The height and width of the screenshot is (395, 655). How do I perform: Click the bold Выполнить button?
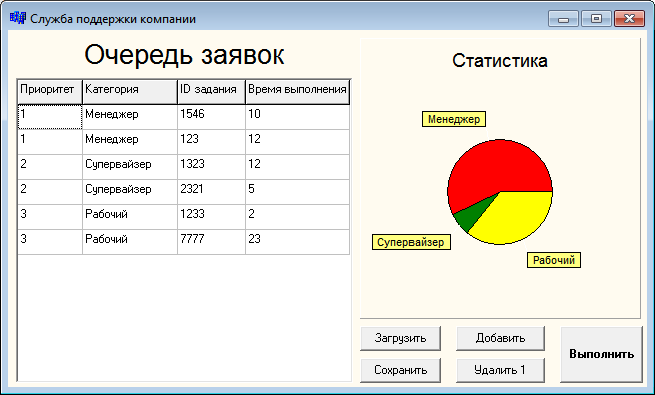click(x=601, y=354)
